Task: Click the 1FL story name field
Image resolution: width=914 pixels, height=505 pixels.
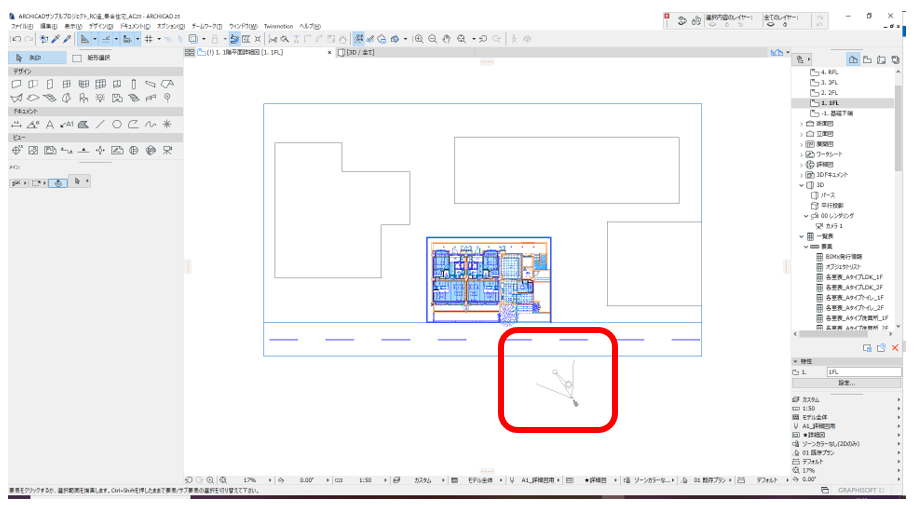Action: click(863, 371)
